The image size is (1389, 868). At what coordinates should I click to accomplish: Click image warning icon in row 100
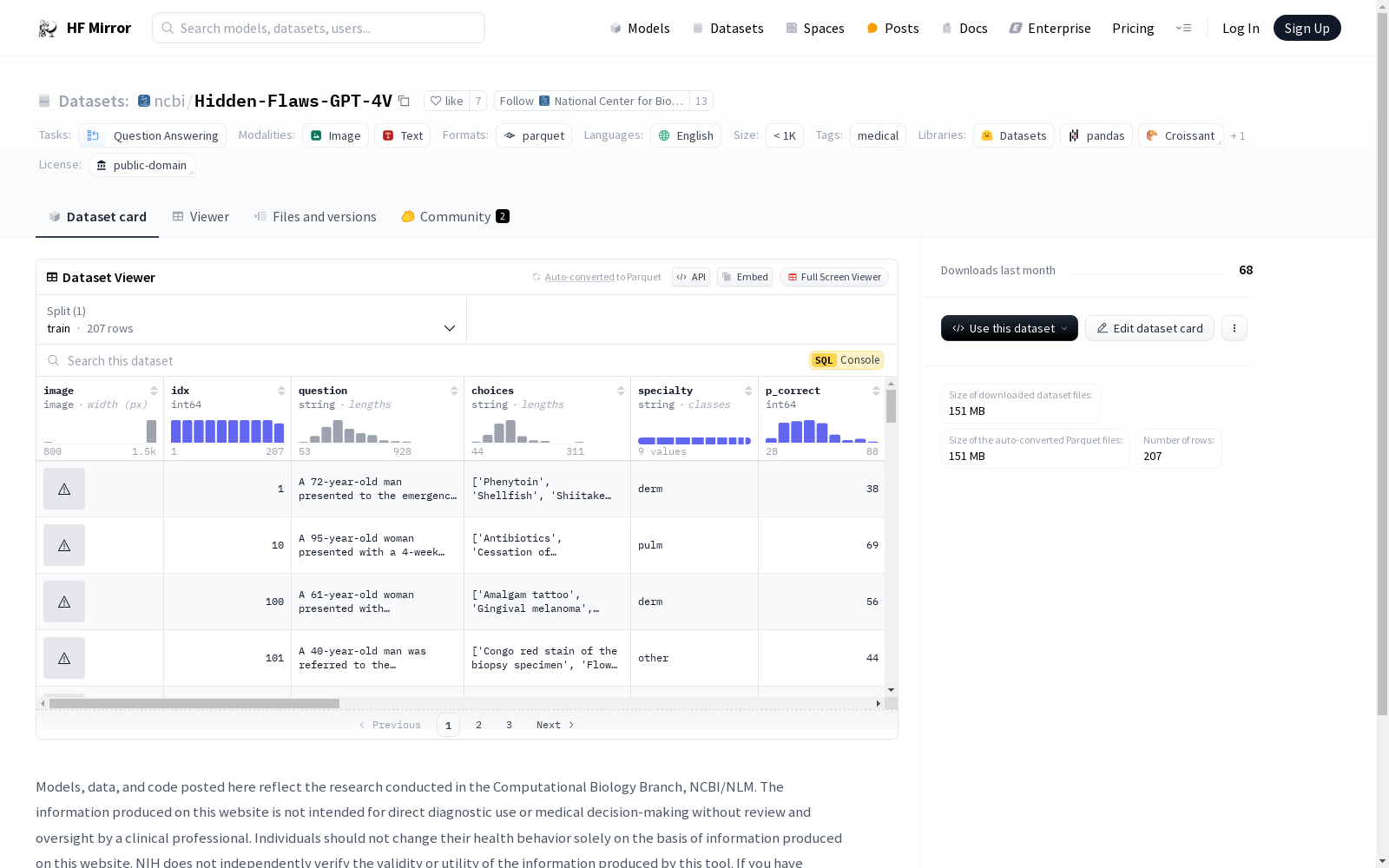click(x=64, y=602)
